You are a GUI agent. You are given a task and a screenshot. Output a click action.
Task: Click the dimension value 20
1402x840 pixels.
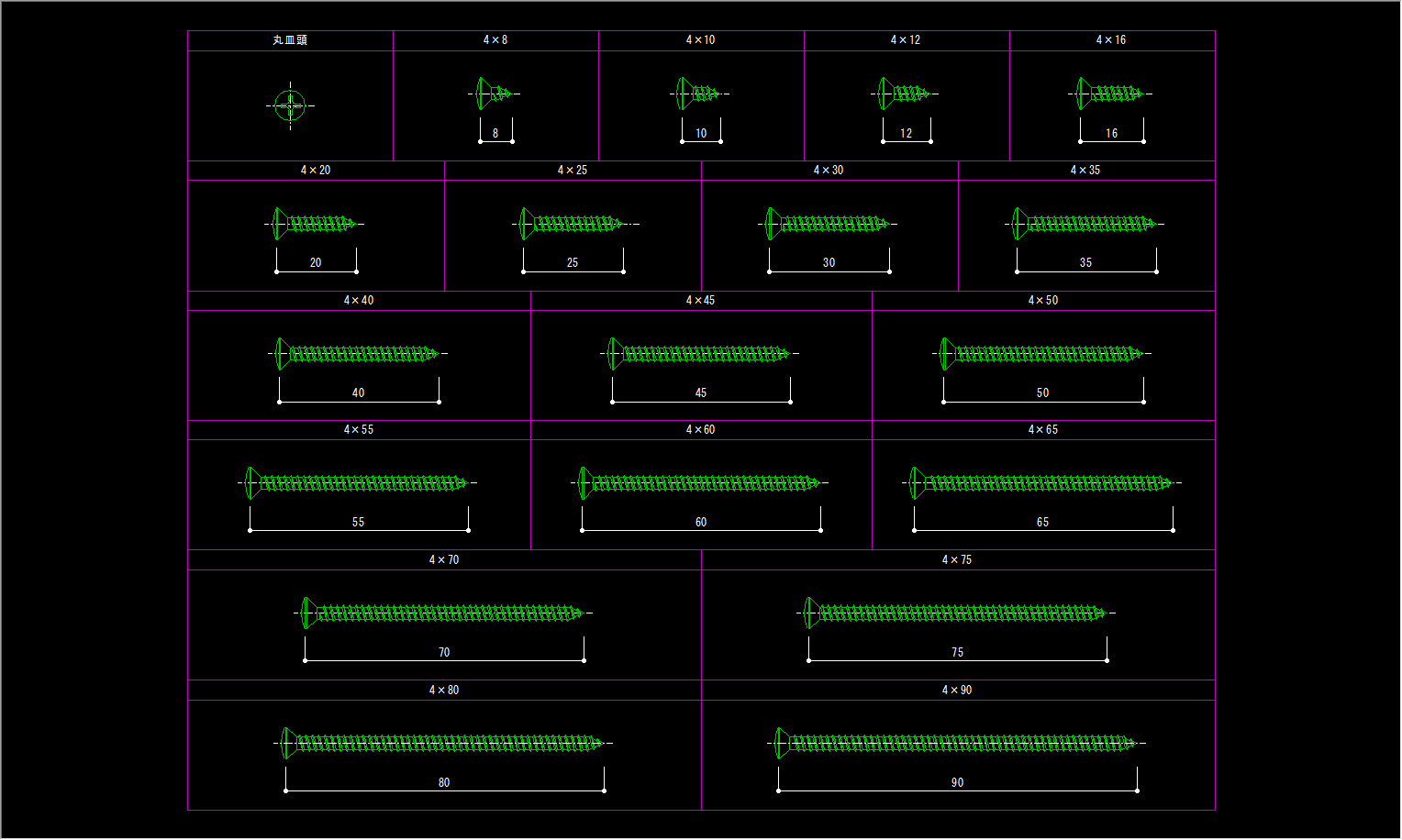pos(316,263)
